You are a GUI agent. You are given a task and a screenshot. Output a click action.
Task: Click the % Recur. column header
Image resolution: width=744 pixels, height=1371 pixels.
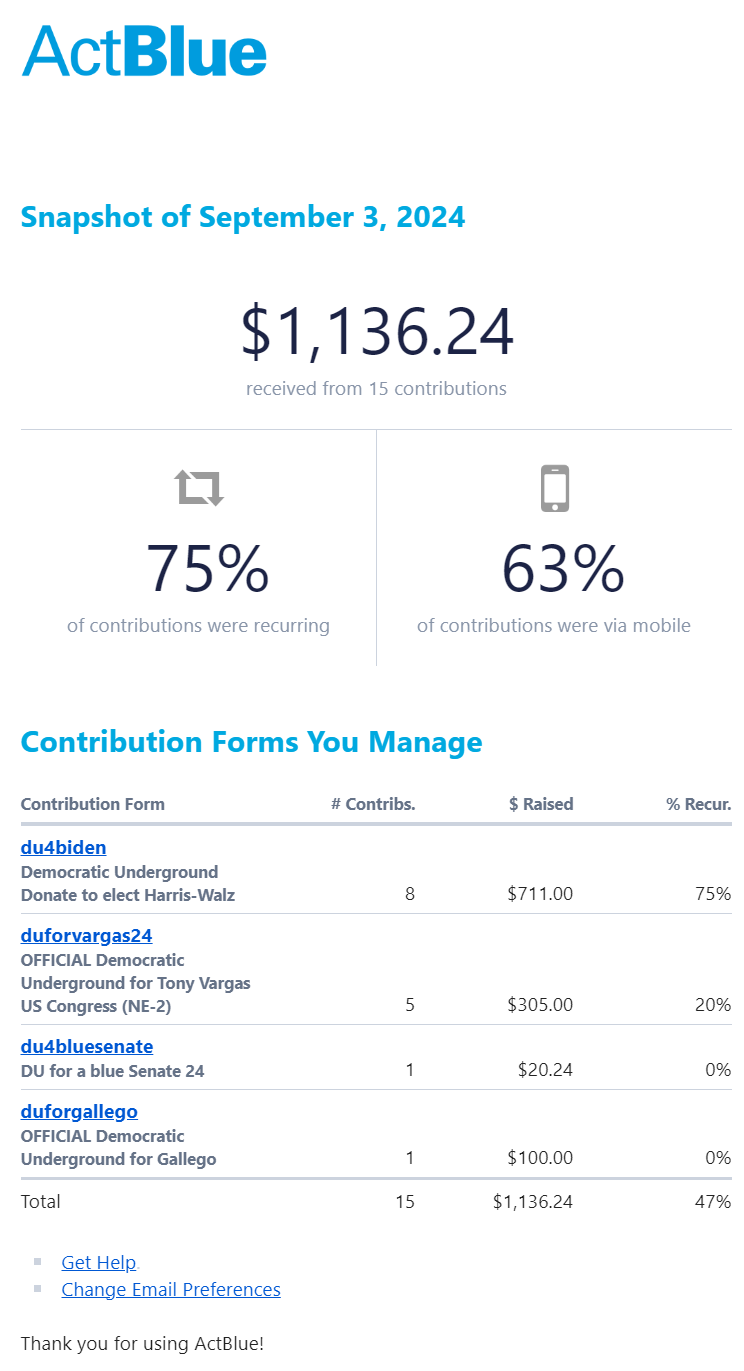[699, 804]
